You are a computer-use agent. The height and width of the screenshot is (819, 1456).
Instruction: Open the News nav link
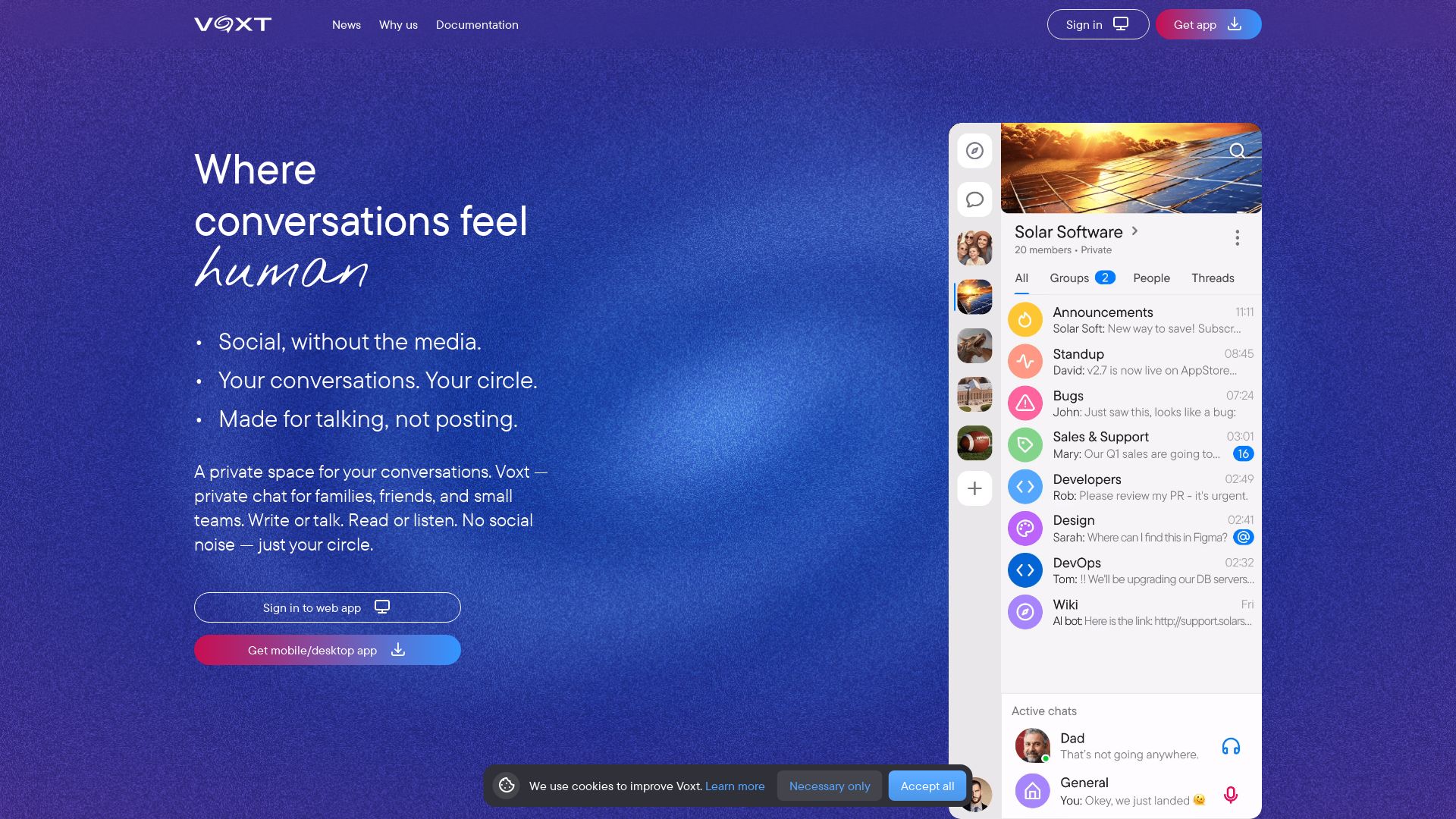click(x=346, y=24)
